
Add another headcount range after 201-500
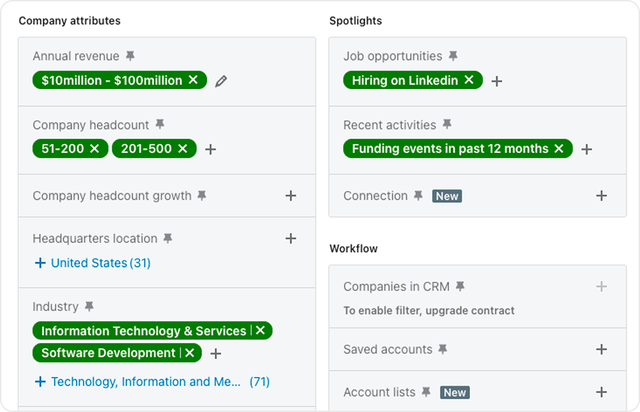coord(211,149)
